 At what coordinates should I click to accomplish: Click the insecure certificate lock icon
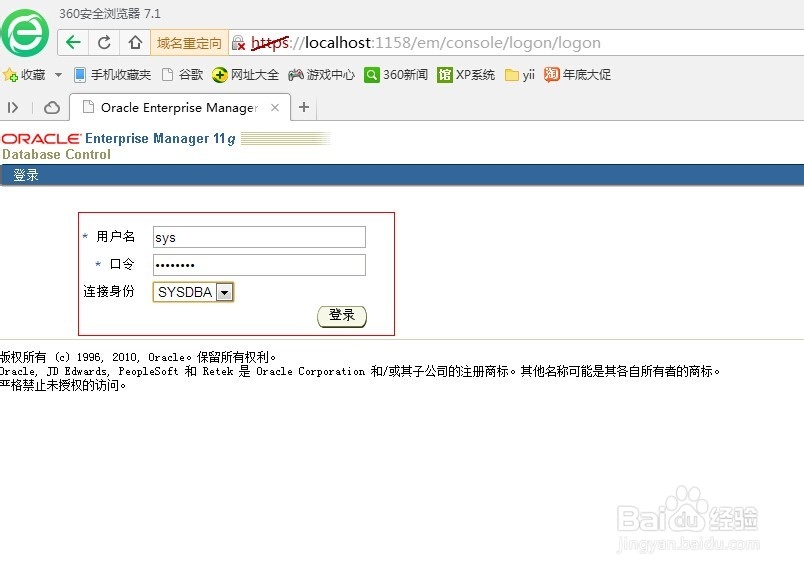coord(238,43)
